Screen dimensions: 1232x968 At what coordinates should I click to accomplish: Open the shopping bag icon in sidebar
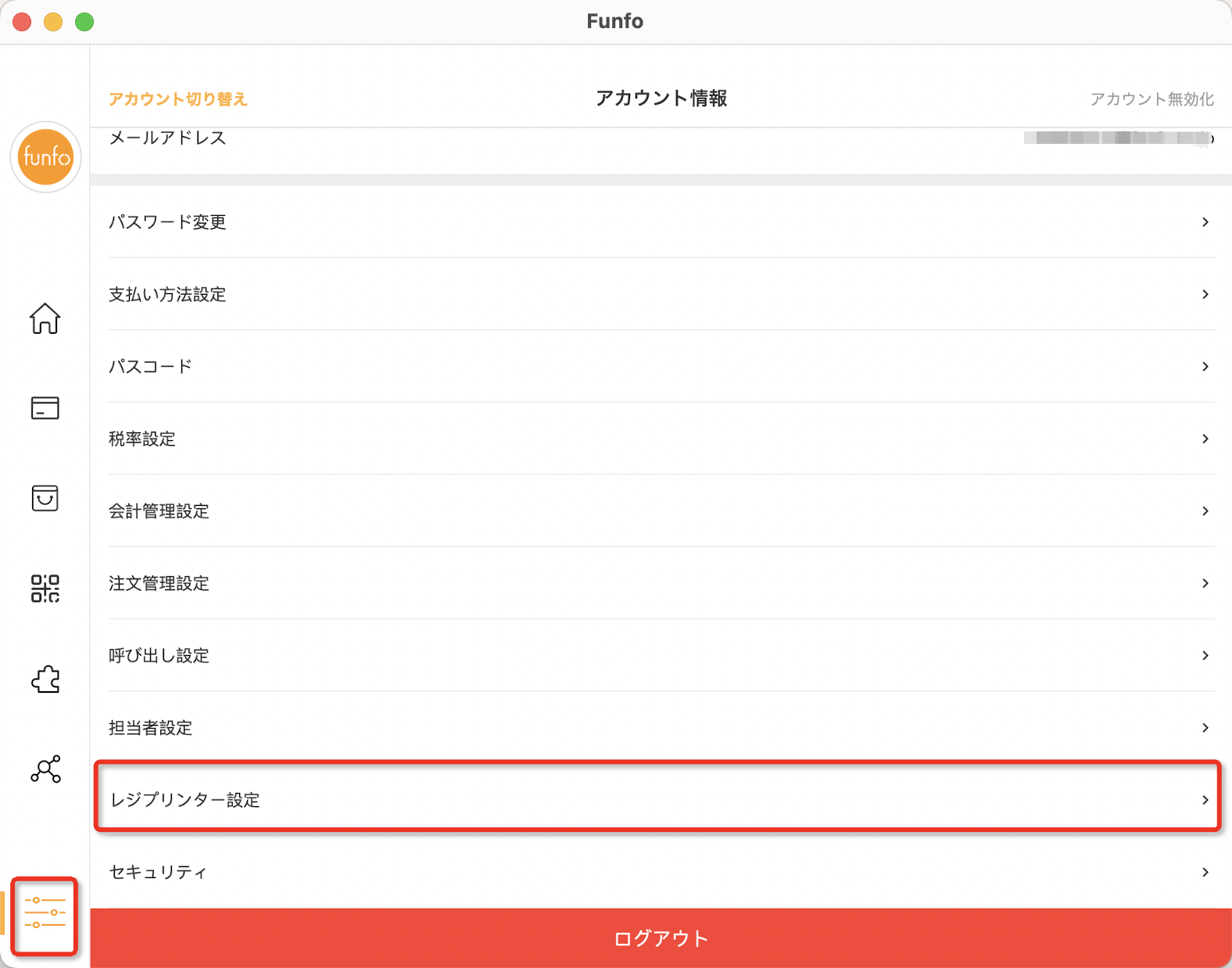click(45, 498)
